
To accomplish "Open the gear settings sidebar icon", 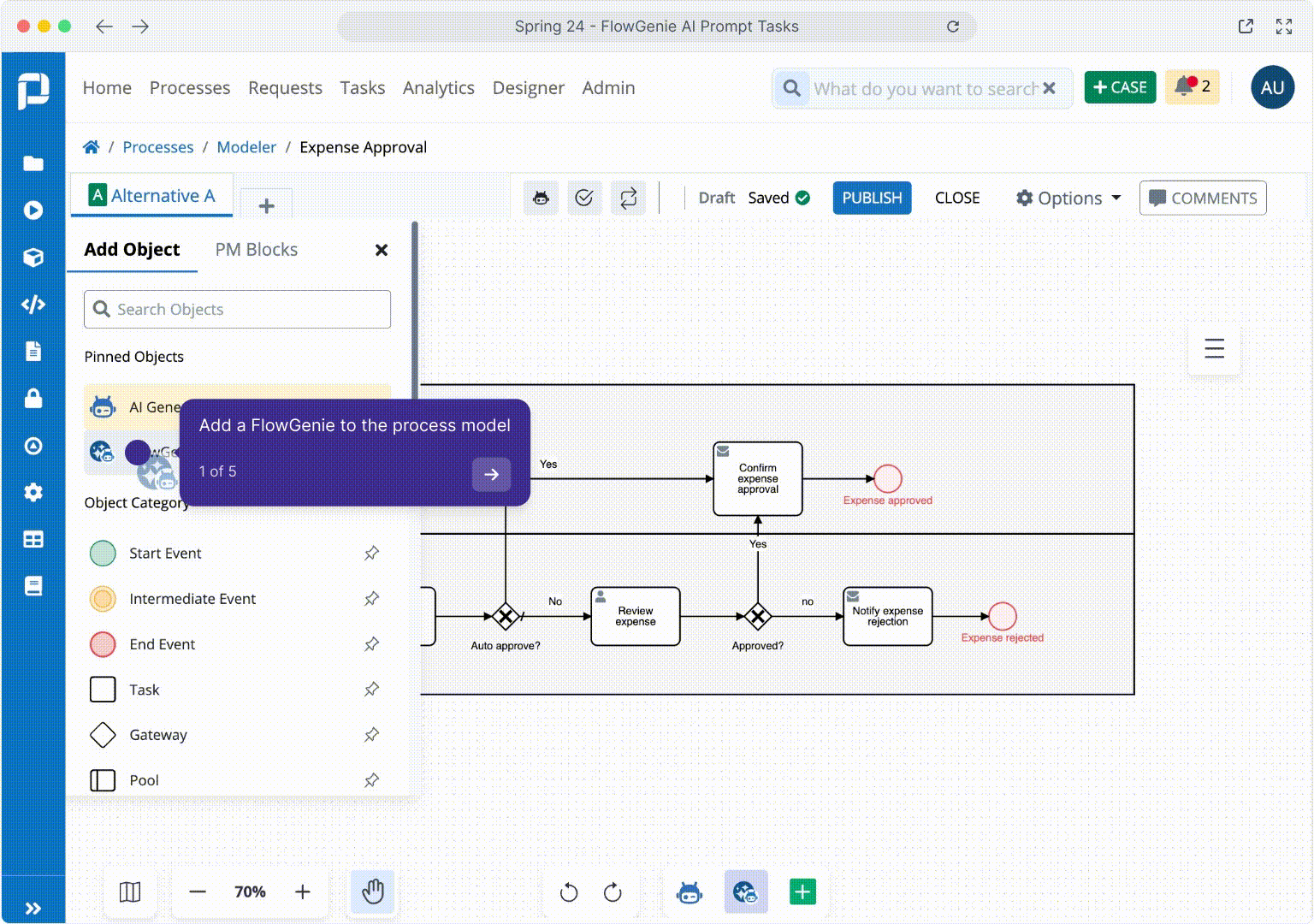I will point(33,493).
